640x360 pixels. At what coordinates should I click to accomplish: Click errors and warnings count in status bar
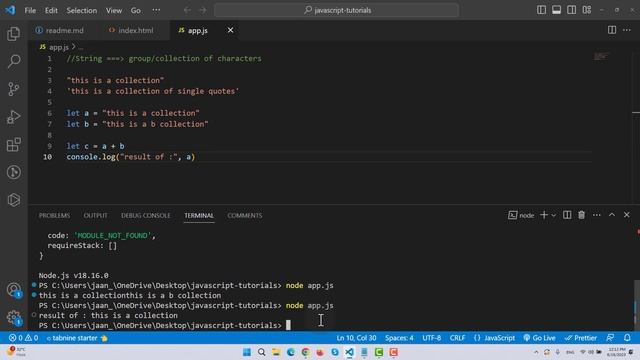(24, 338)
